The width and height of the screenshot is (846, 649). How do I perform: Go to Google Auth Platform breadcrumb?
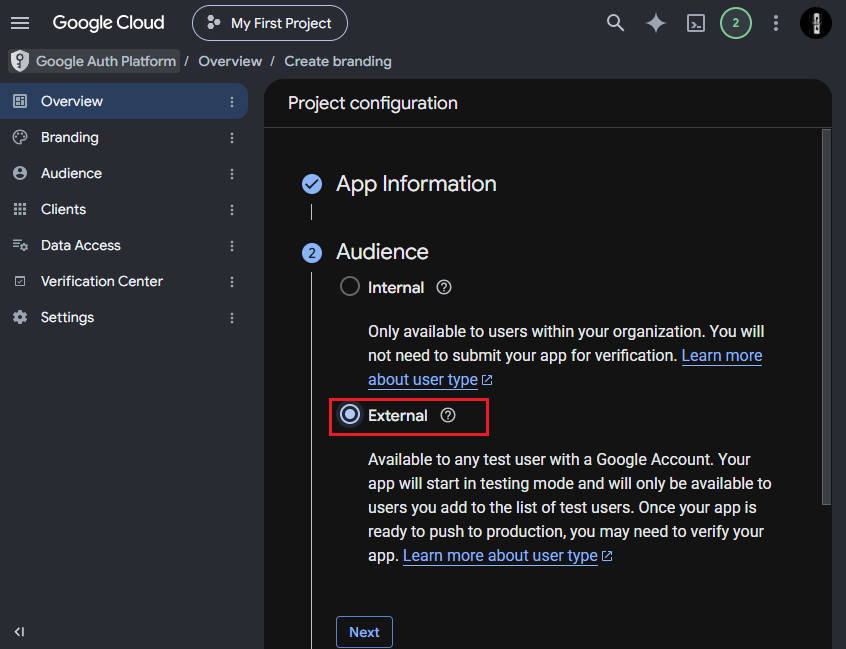tap(106, 62)
